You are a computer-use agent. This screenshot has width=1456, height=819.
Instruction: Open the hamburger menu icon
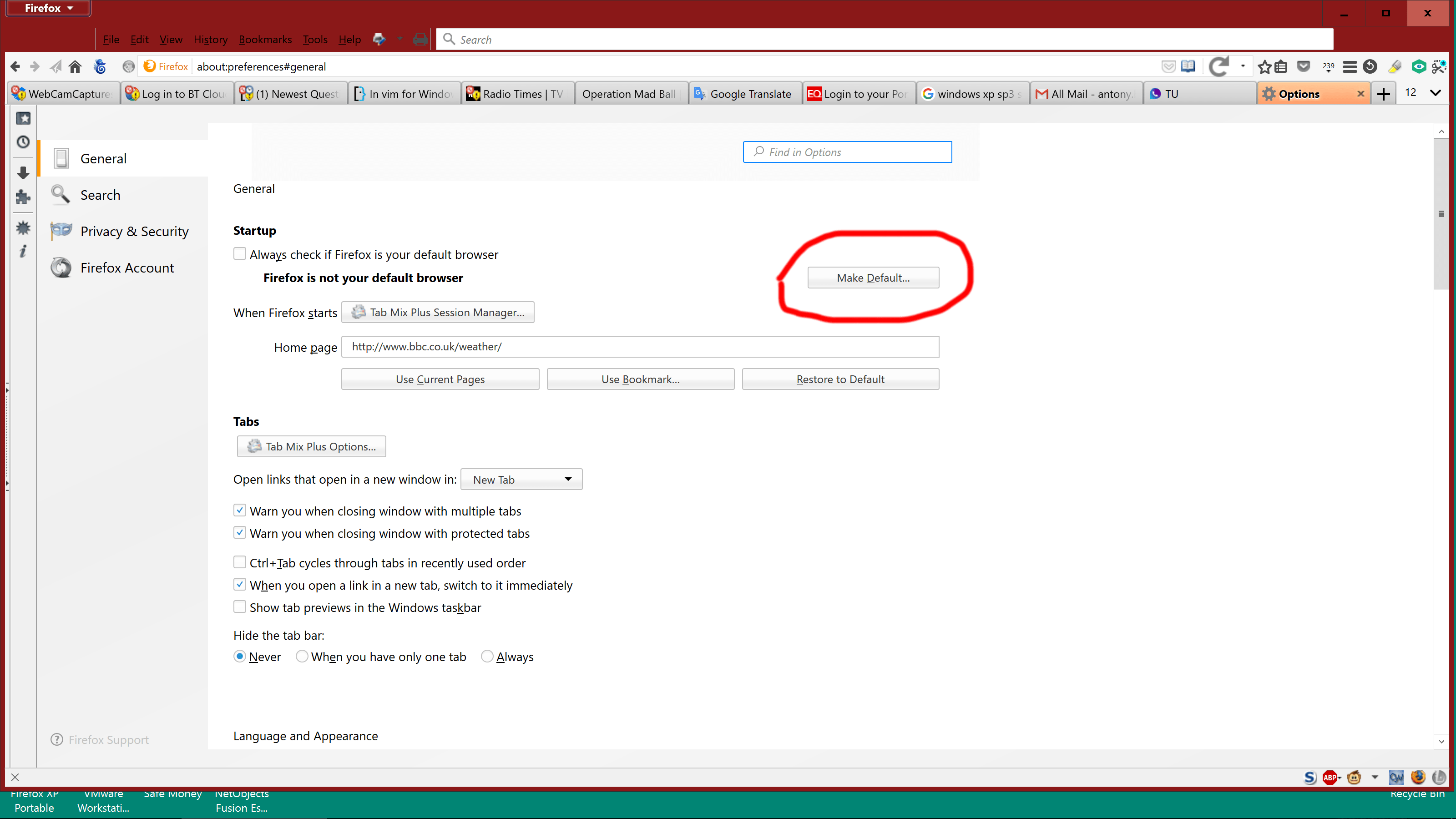point(1350,67)
